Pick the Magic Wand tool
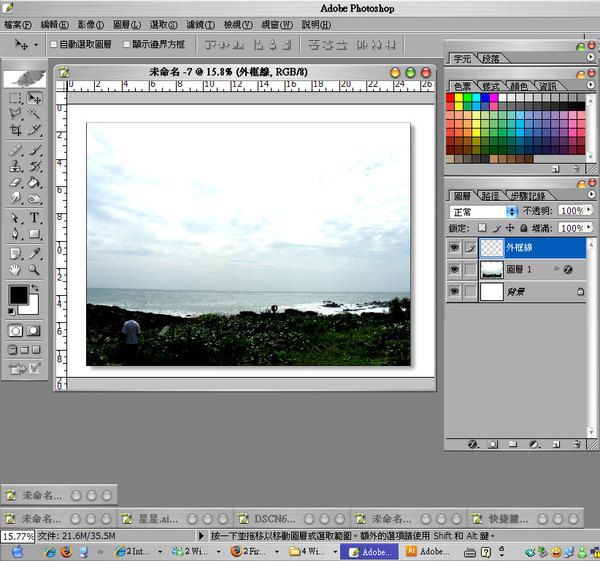 point(35,115)
